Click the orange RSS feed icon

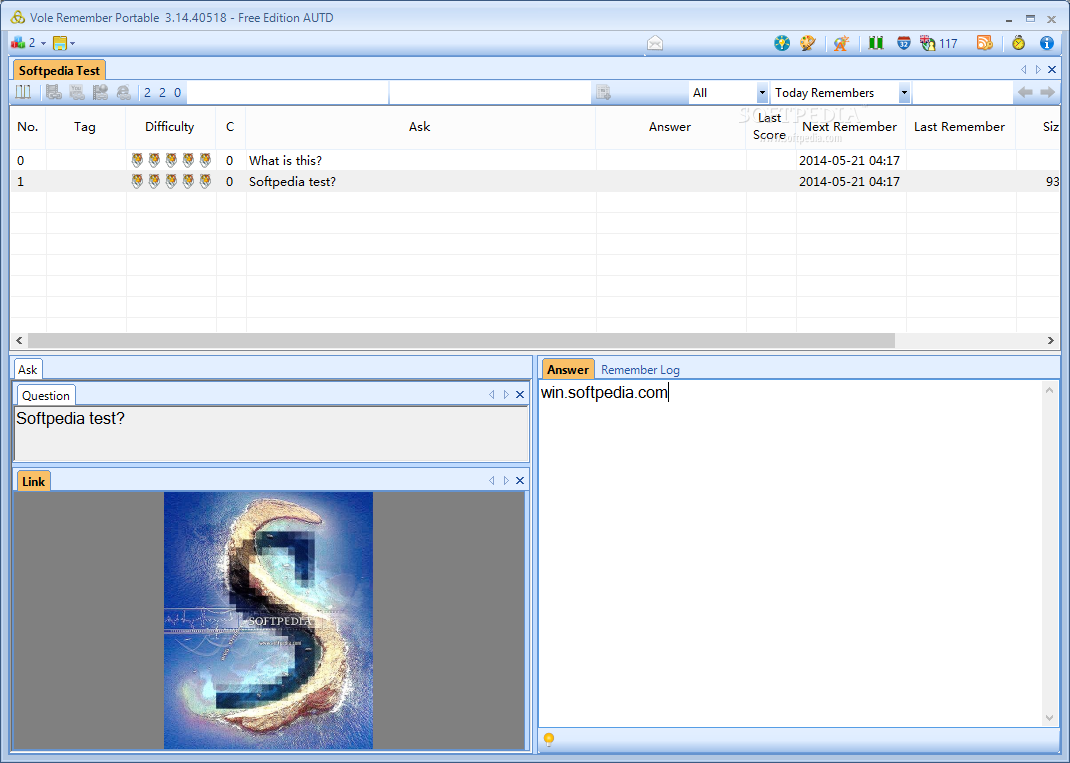(x=984, y=44)
